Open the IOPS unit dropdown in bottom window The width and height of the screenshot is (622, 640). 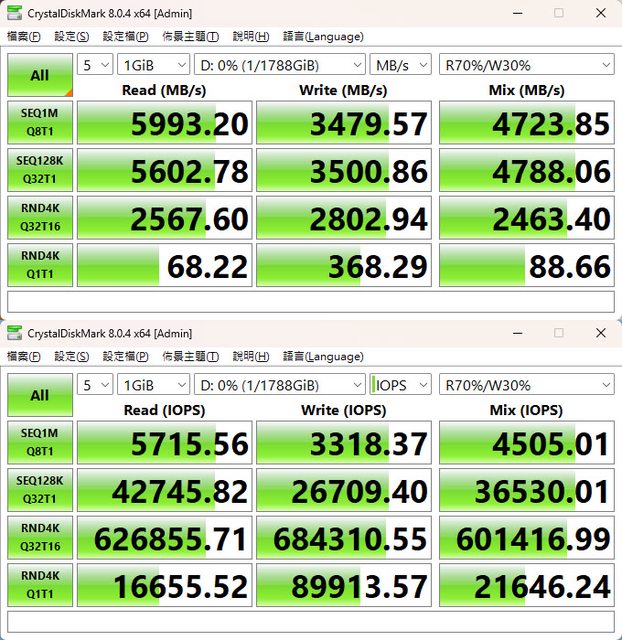(400, 385)
